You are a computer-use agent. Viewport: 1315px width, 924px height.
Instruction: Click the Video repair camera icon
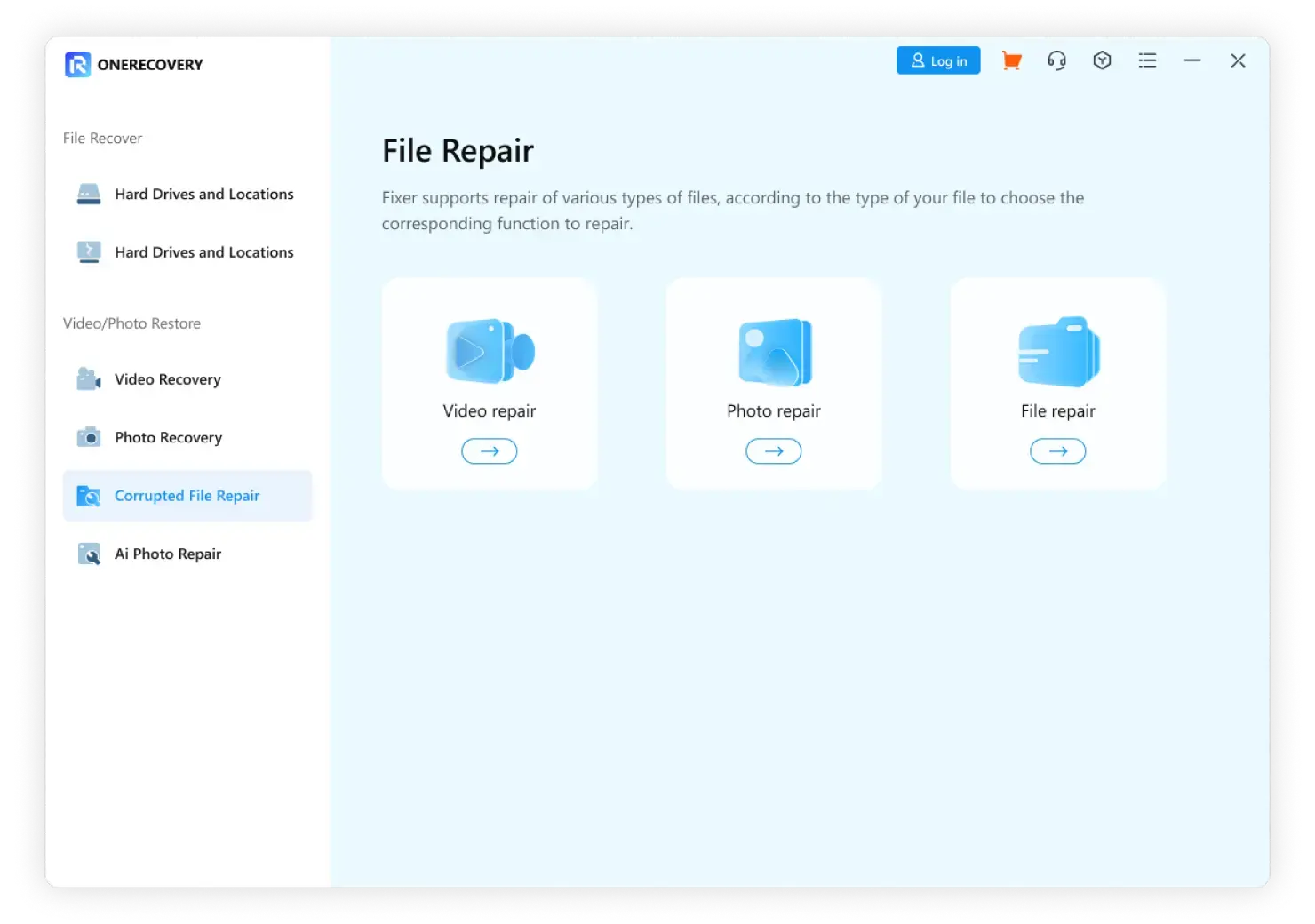pyautogui.click(x=490, y=352)
